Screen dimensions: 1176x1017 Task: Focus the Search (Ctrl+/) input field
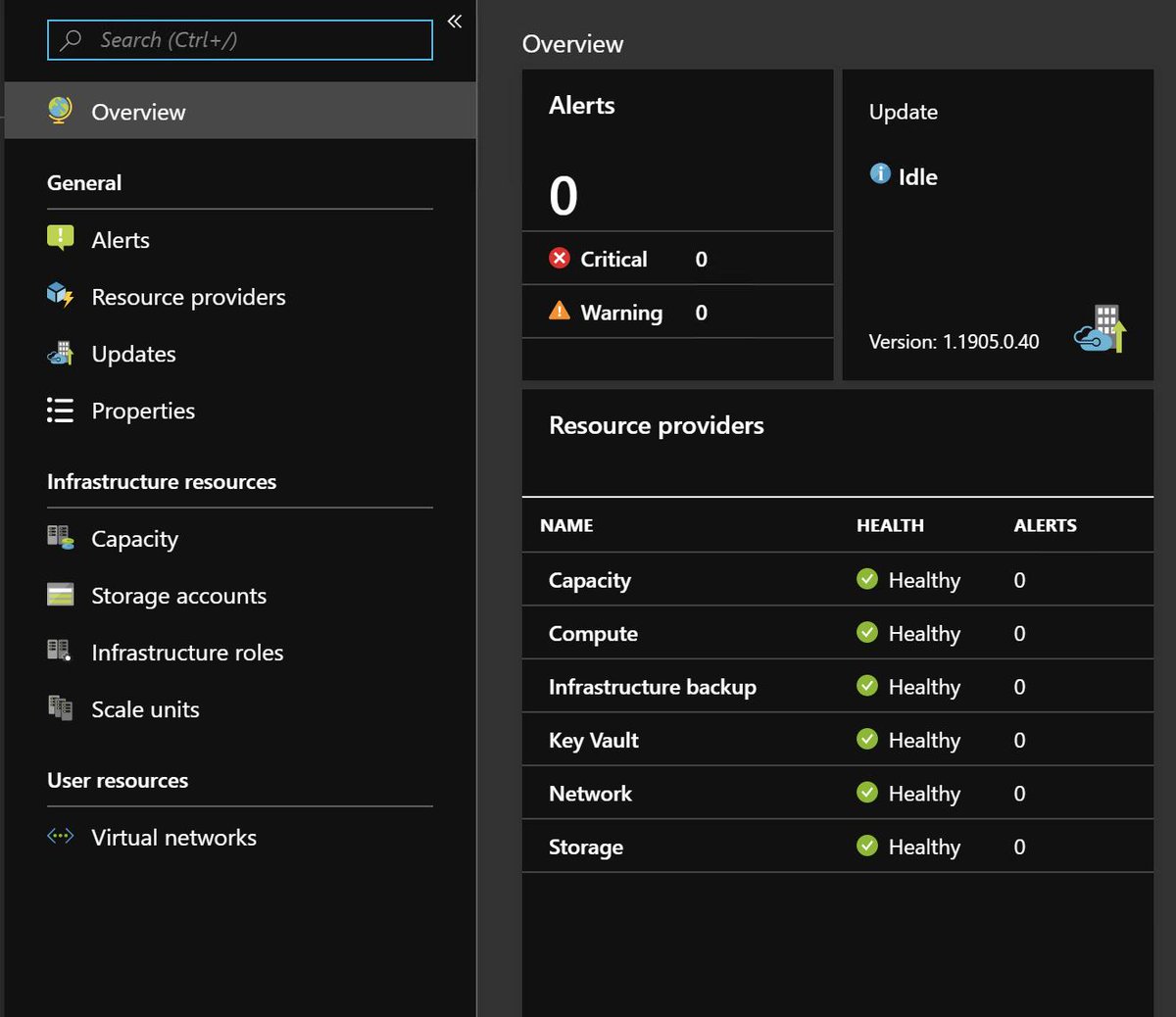point(240,40)
